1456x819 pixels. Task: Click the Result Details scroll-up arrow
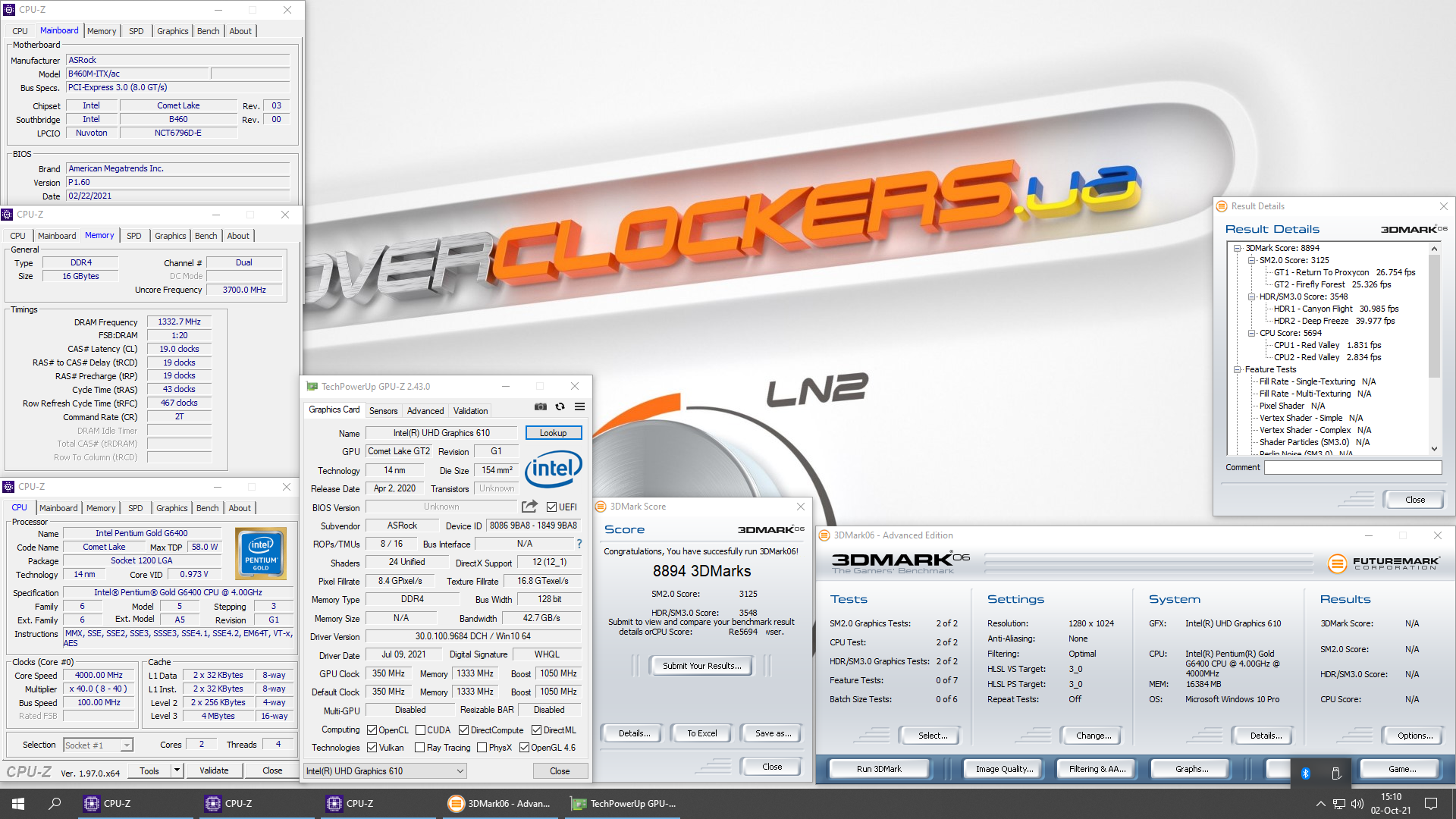coord(1434,249)
